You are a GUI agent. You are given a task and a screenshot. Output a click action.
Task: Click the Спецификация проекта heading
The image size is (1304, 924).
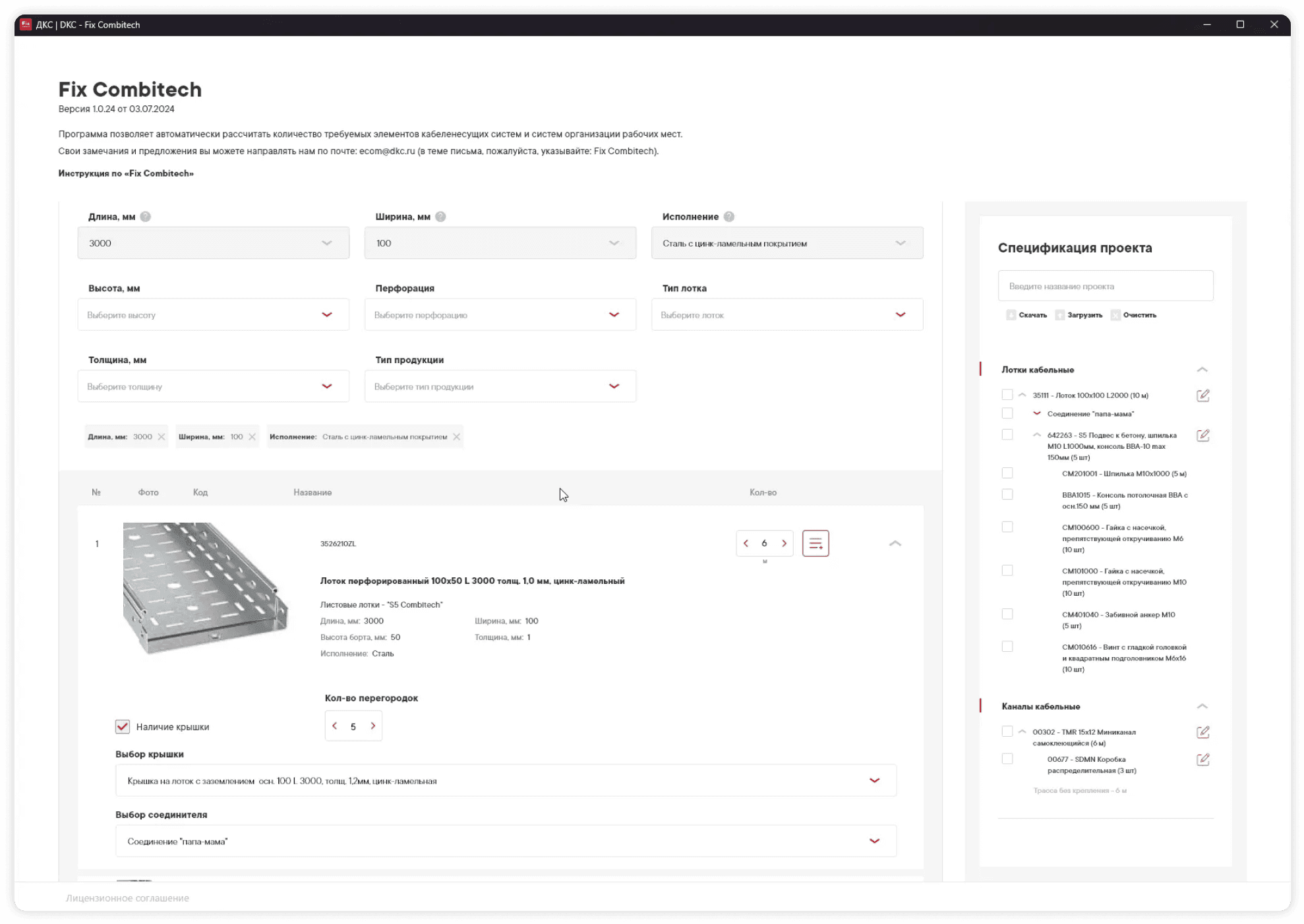click(1075, 248)
